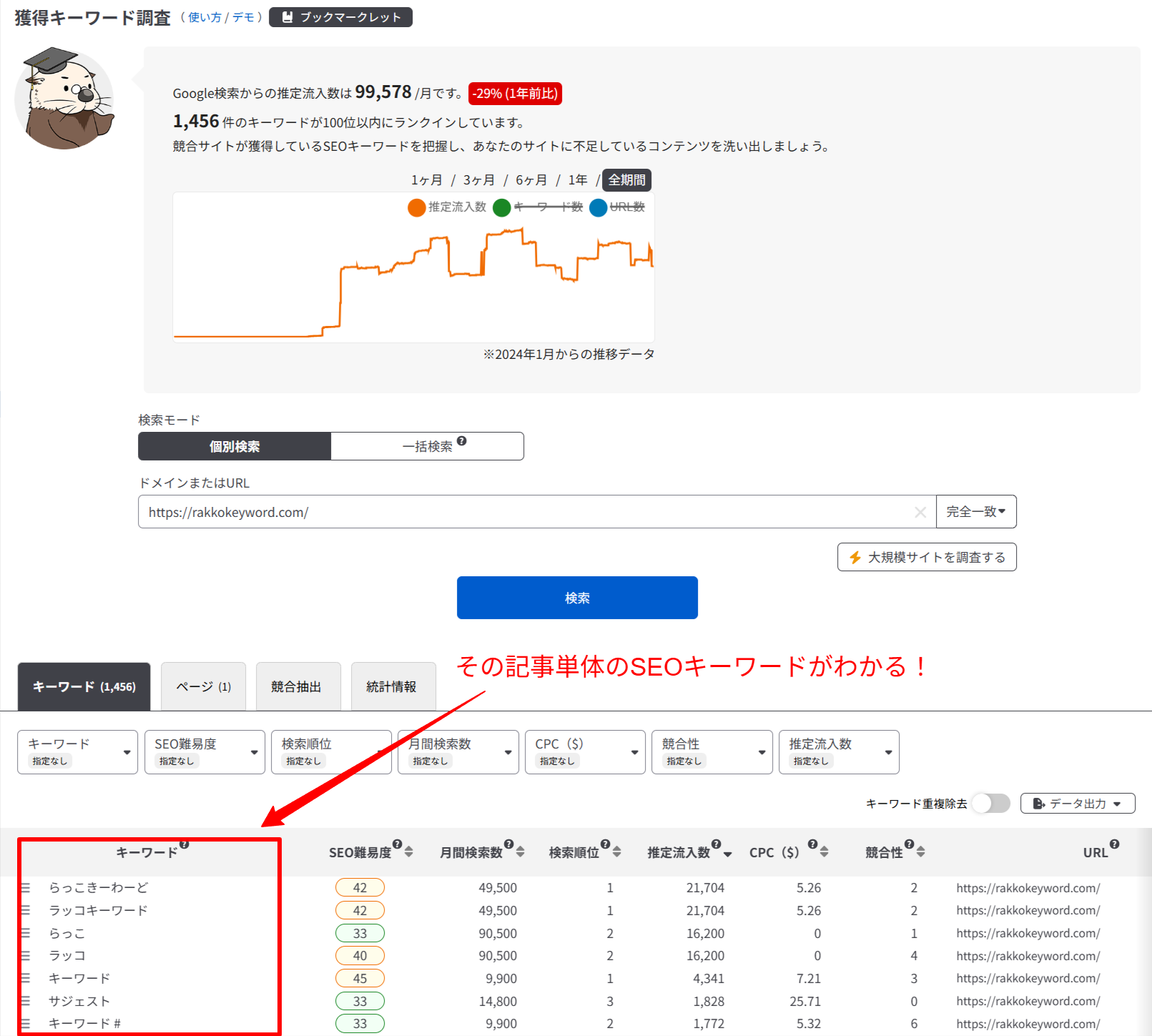Screen dimensions: 1152x1036
Task: Choose 一括検索 search mode
Action: coord(428,446)
